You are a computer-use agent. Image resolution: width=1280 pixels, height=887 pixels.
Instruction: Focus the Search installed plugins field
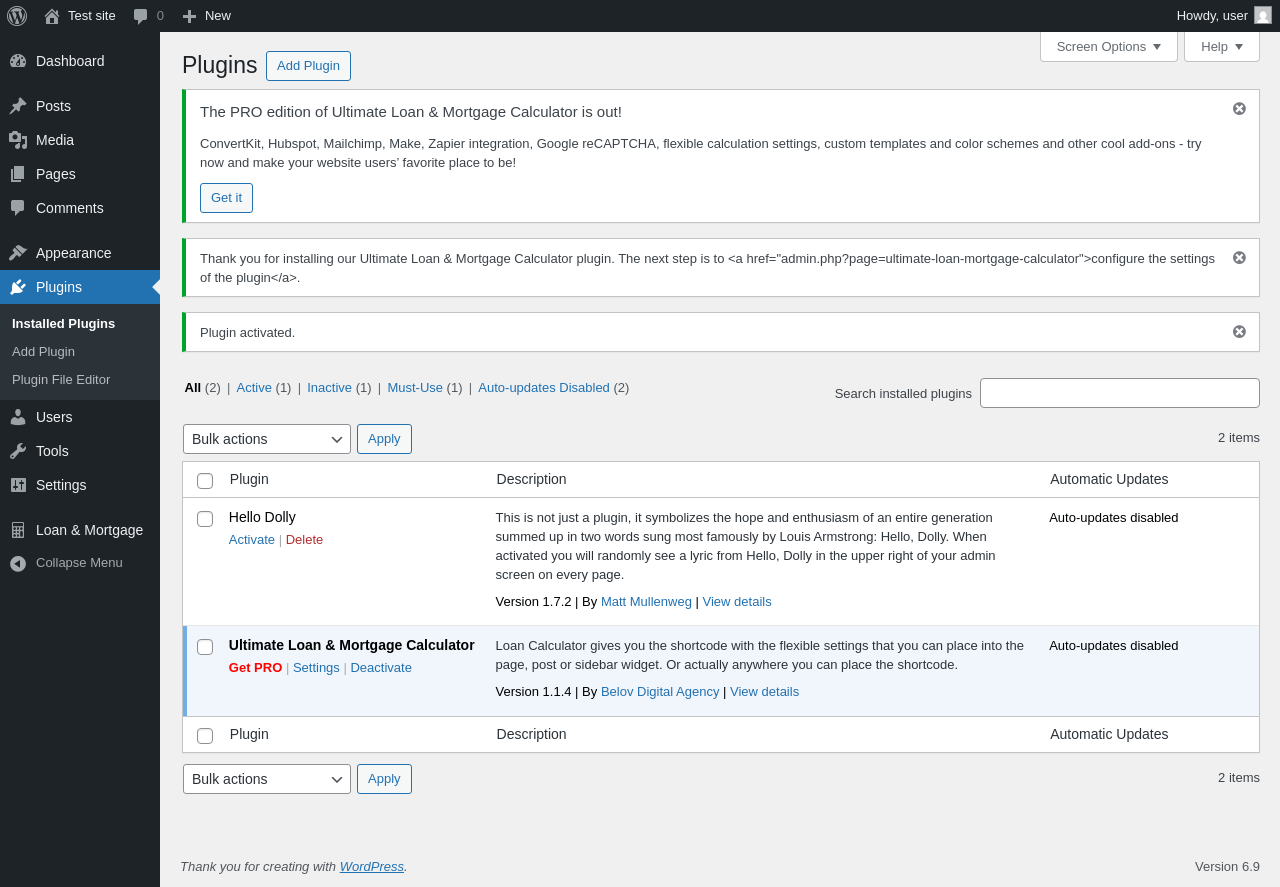(1120, 393)
